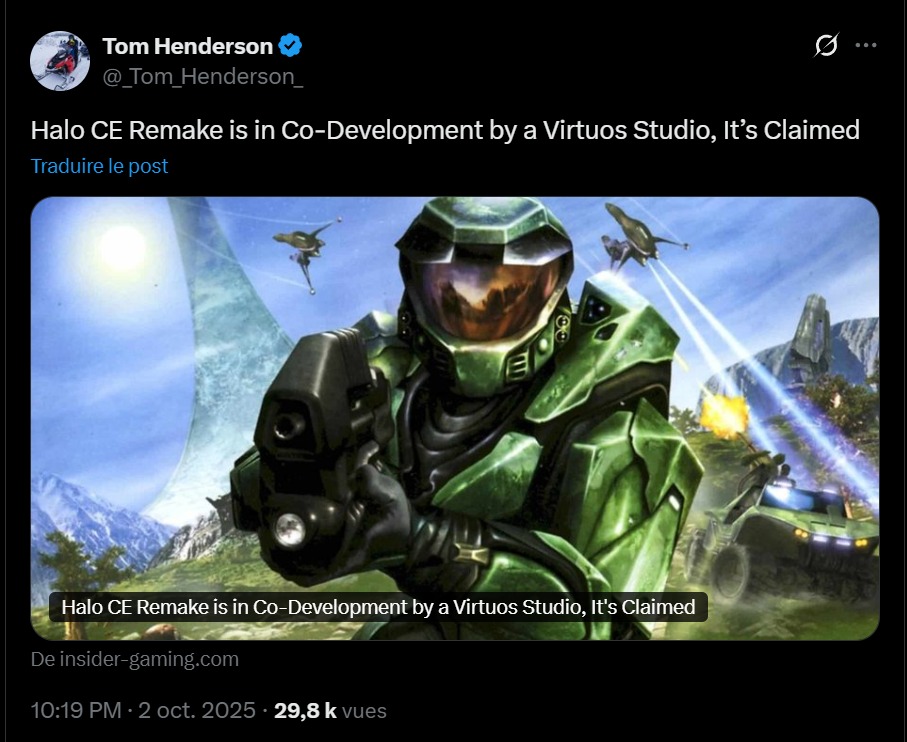Click the 10:19 PM timestamp
Viewport: 907px width, 742px height.
76,710
